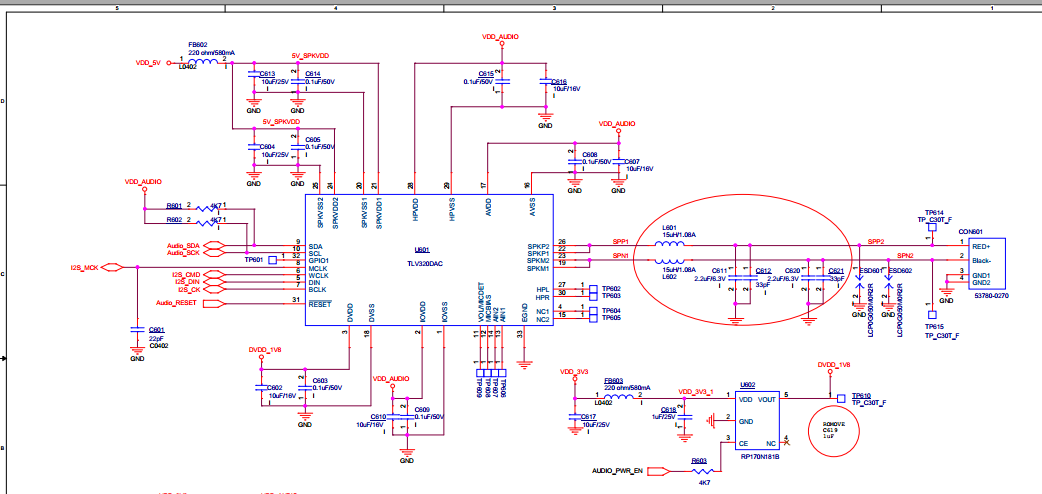Click the CON601 connector label
This screenshot has height=494, width=1042.
coord(970,232)
